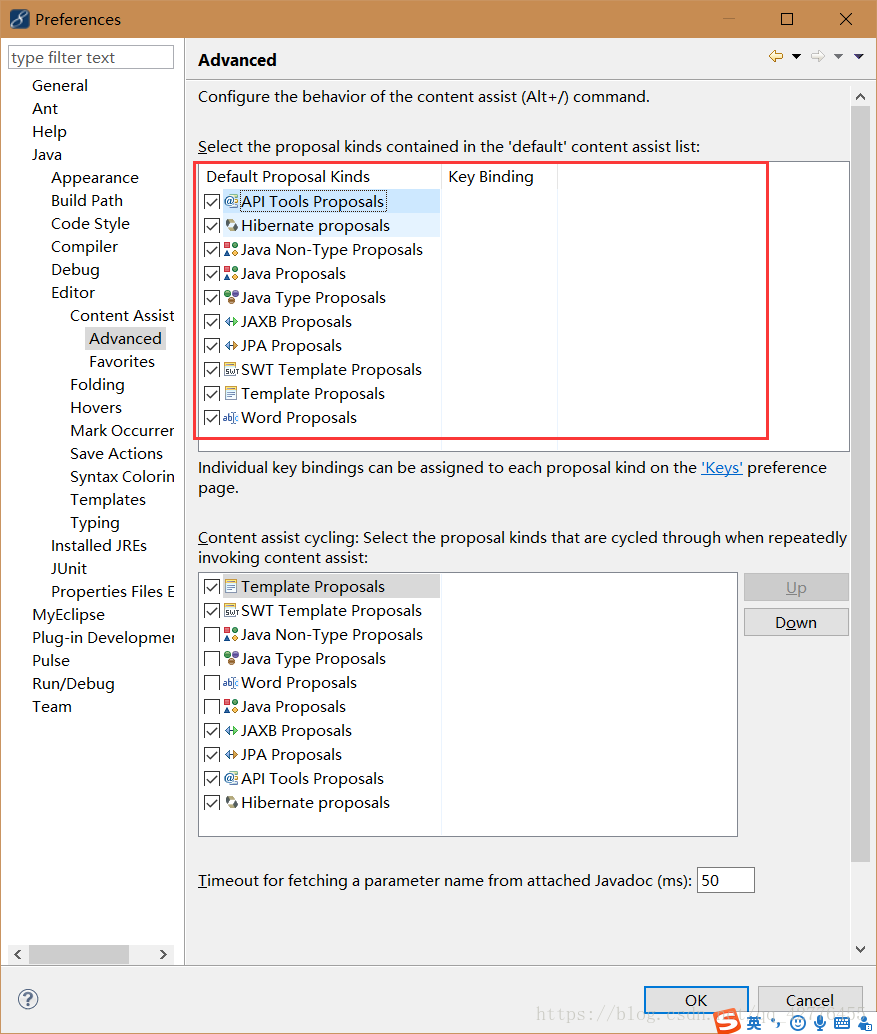
Task: Uncheck Java Non-Type Proposals in default list
Action: [x=212, y=250]
